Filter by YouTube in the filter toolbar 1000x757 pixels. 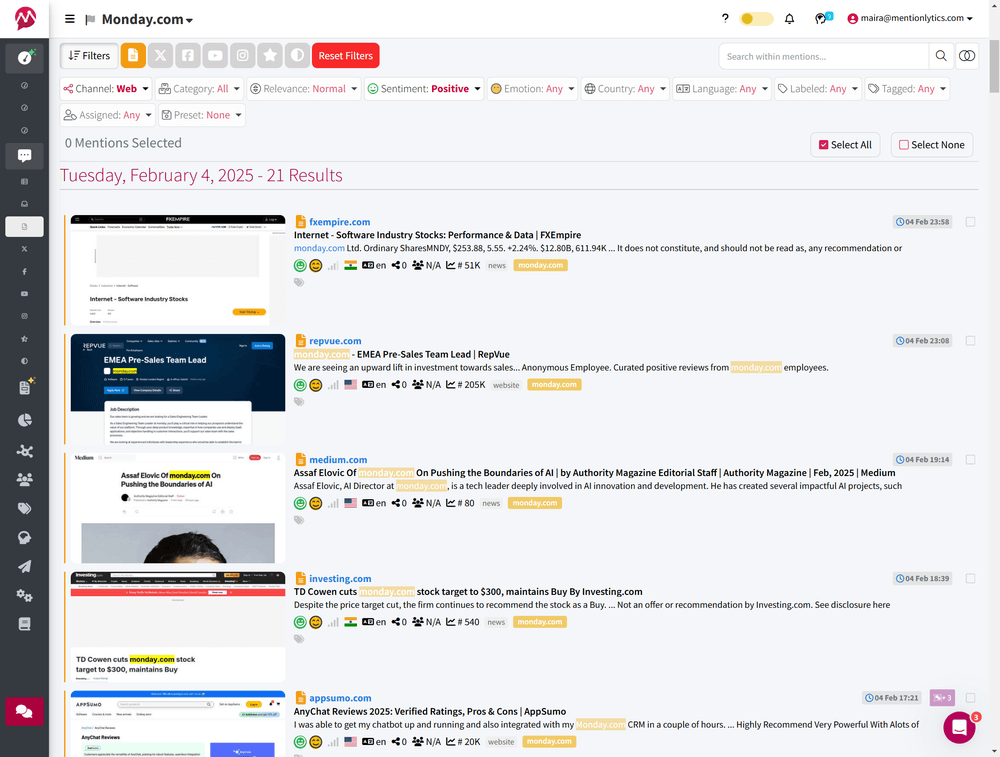point(216,55)
